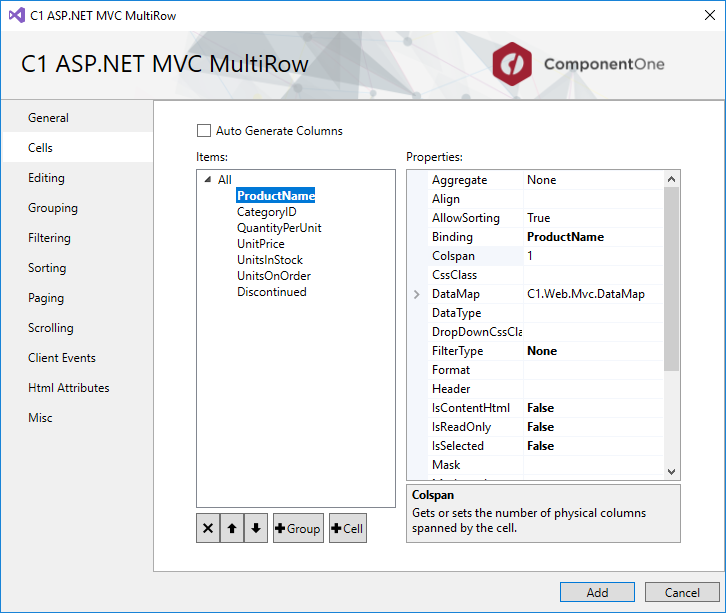
Task: Select the All root node
Action: point(225,179)
